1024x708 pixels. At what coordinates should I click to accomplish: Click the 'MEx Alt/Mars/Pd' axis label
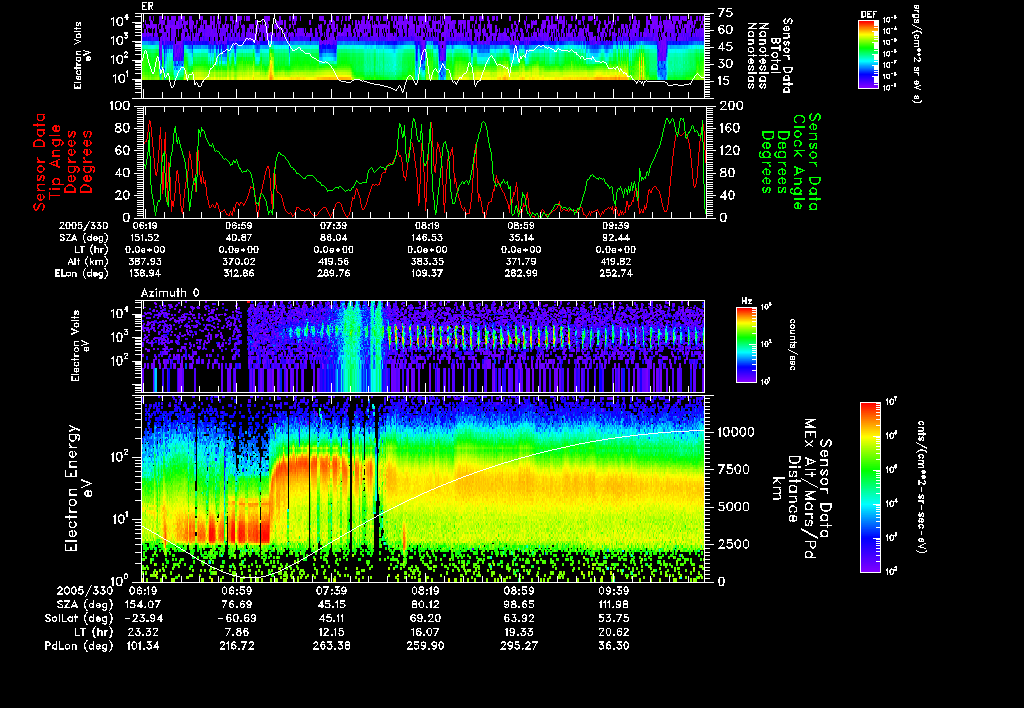pos(809,489)
